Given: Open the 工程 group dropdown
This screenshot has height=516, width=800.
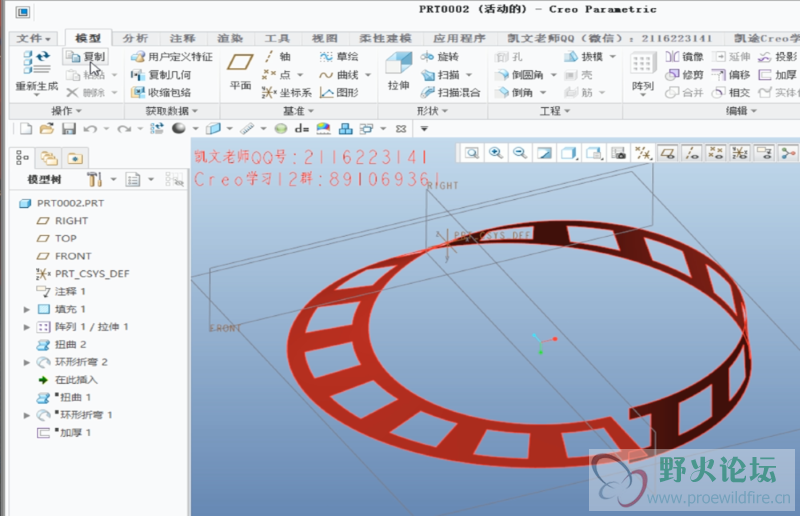Looking at the screenshot, I should coord(555,111).
